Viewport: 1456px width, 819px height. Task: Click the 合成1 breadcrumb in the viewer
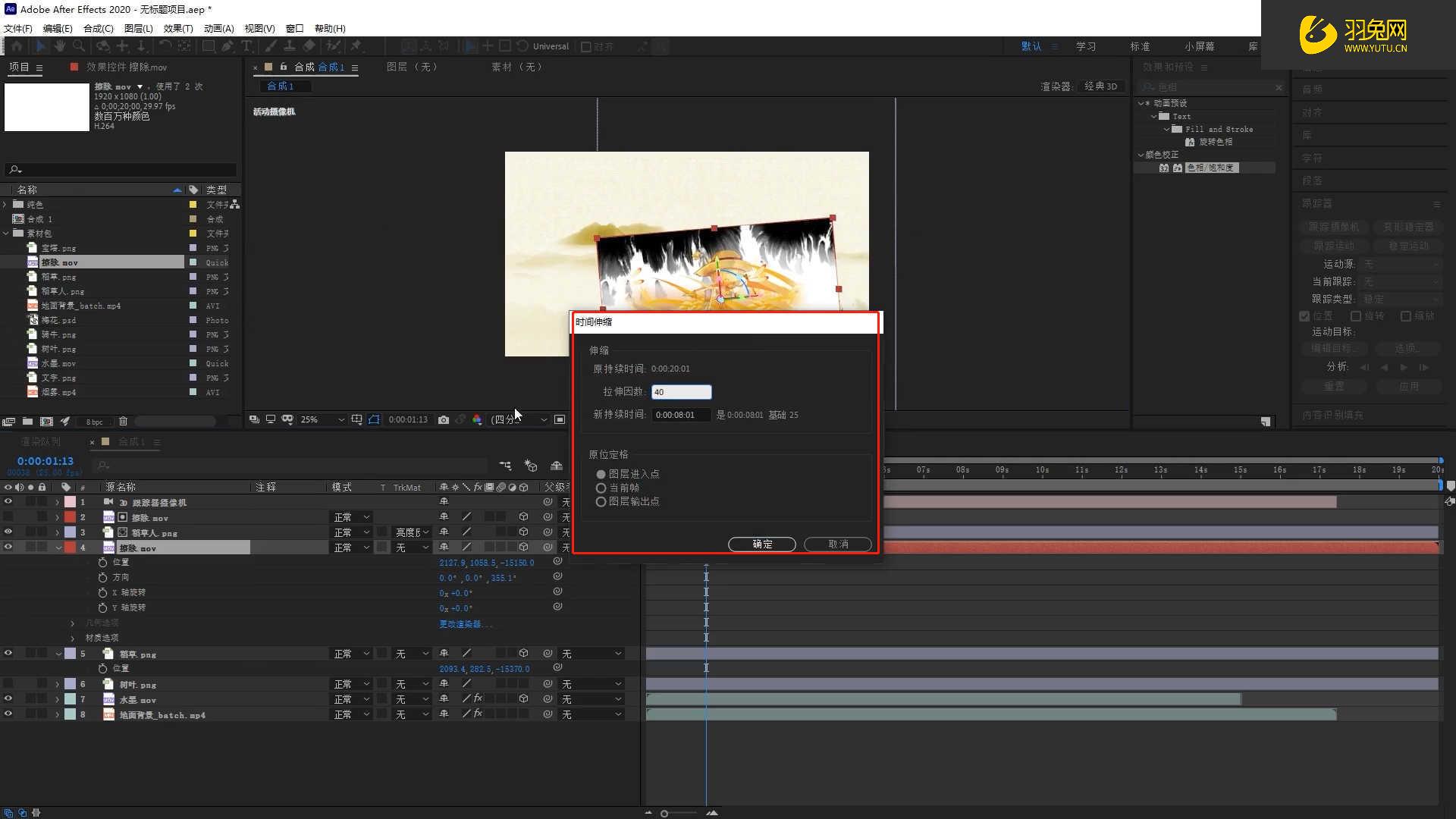click(x=280, y=86)
